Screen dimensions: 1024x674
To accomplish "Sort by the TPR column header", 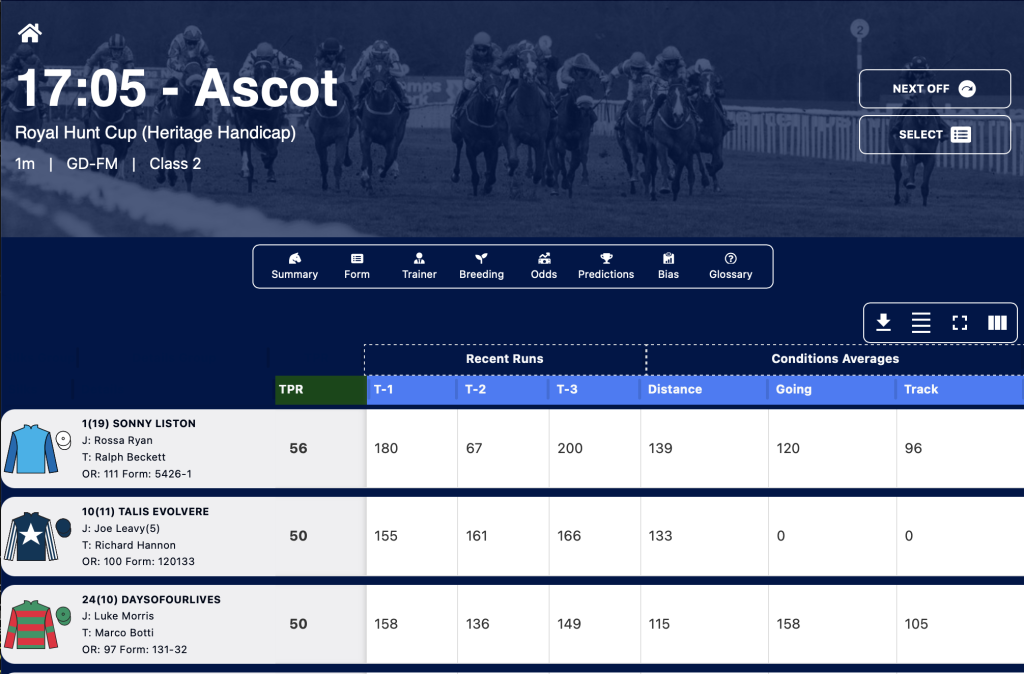I will (321, 389).
